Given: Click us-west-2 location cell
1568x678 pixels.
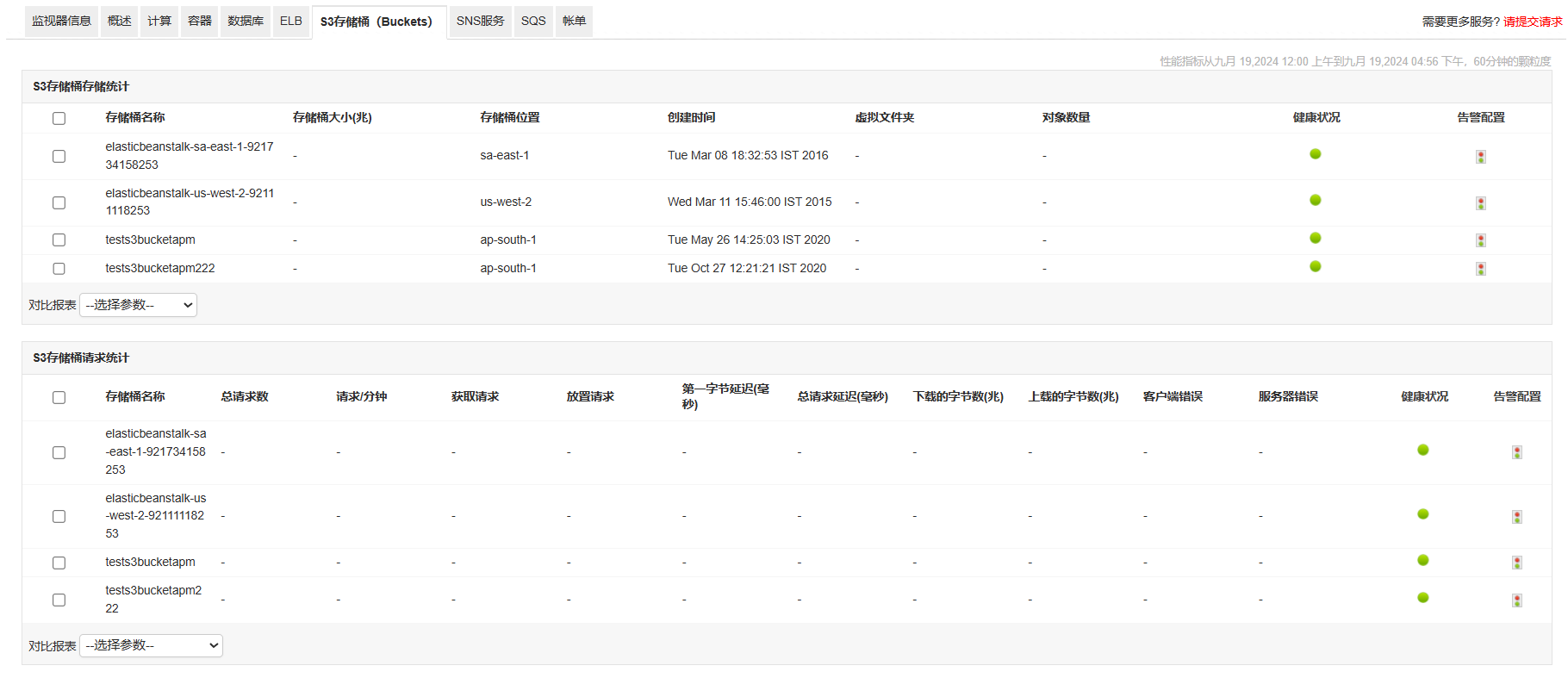Looking at the screenshot, I should point(506,202).
